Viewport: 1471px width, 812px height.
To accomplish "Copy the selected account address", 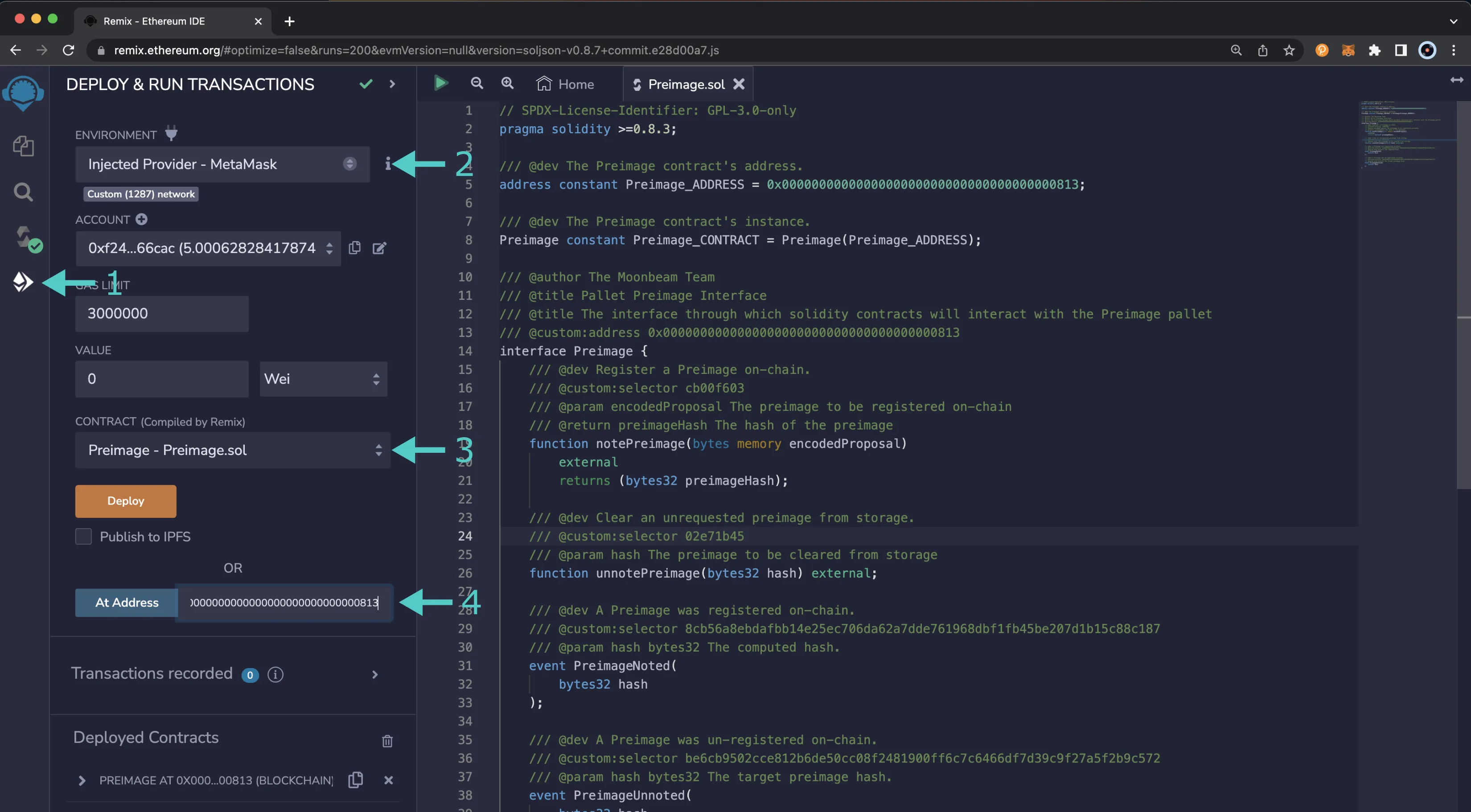I will [x=355, y=247].
